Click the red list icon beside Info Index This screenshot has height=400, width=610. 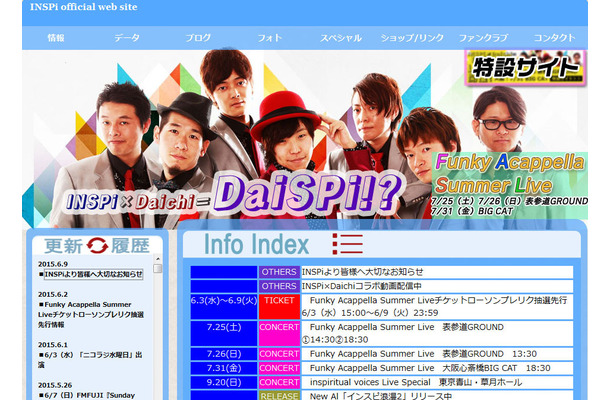(x=347, y=244)
